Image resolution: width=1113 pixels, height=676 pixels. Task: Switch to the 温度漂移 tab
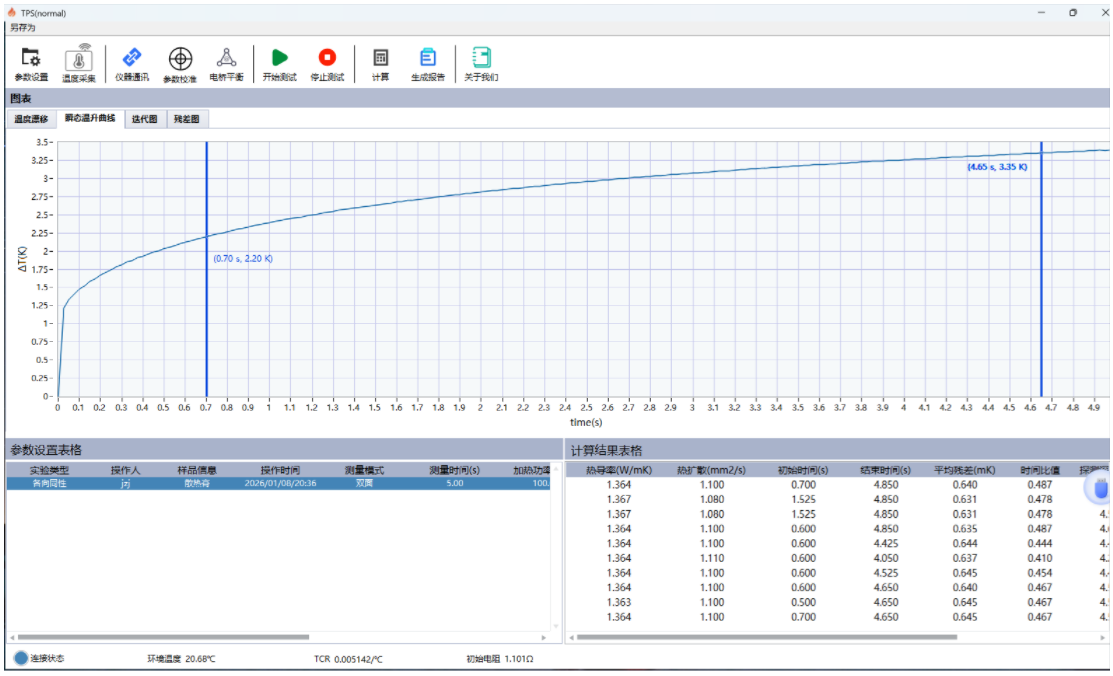(x=30, y=119)
